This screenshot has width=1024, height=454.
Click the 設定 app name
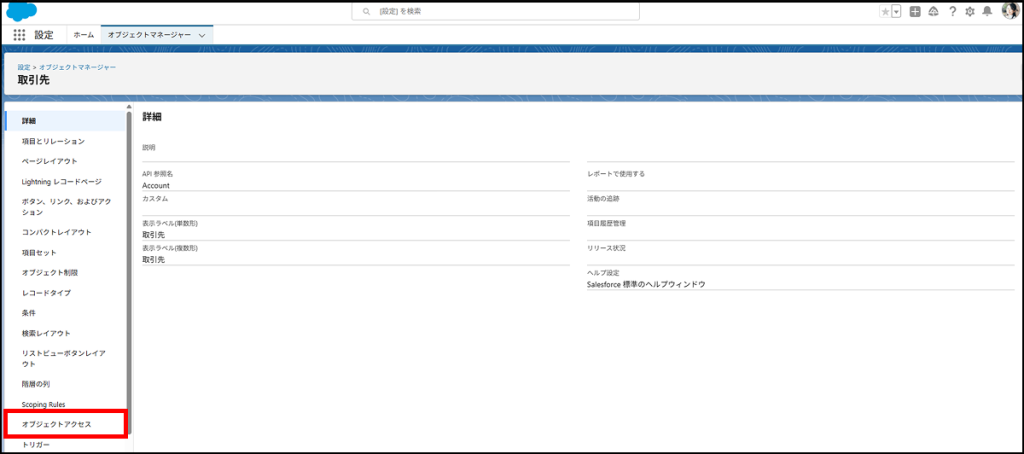pos(44,35)
